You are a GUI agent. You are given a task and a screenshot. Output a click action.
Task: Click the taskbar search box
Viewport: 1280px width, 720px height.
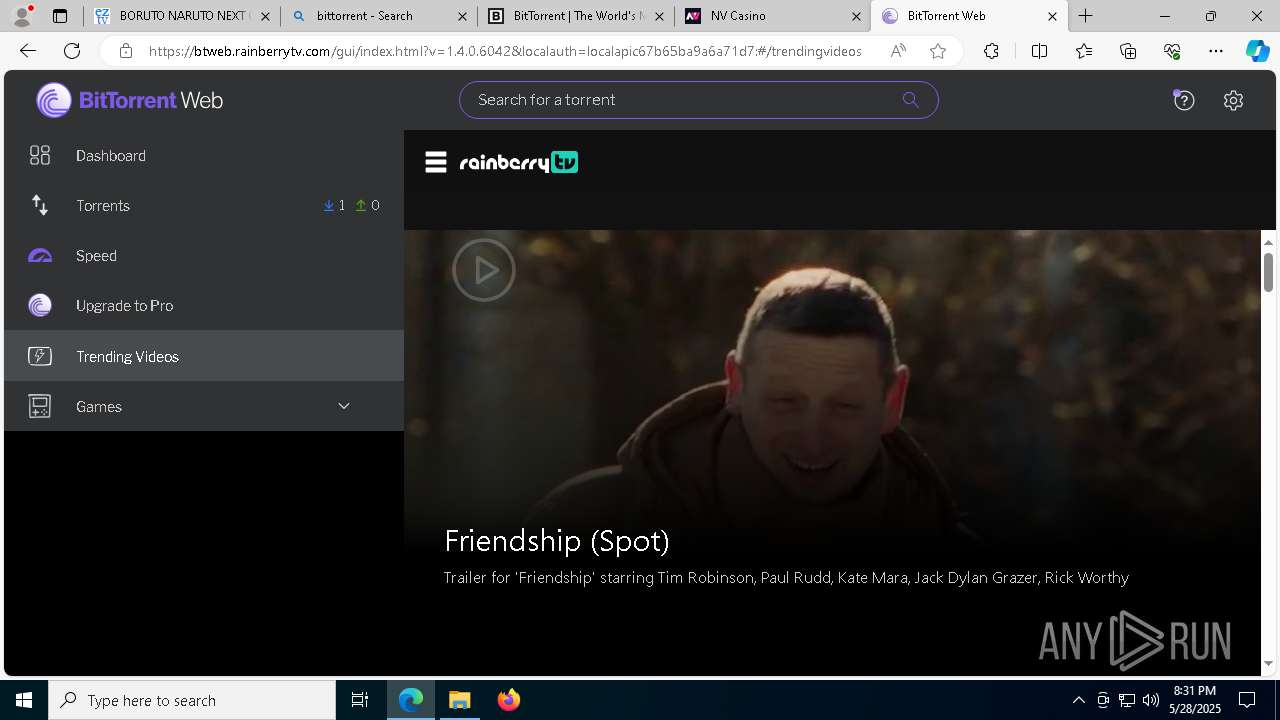point(192,700)
